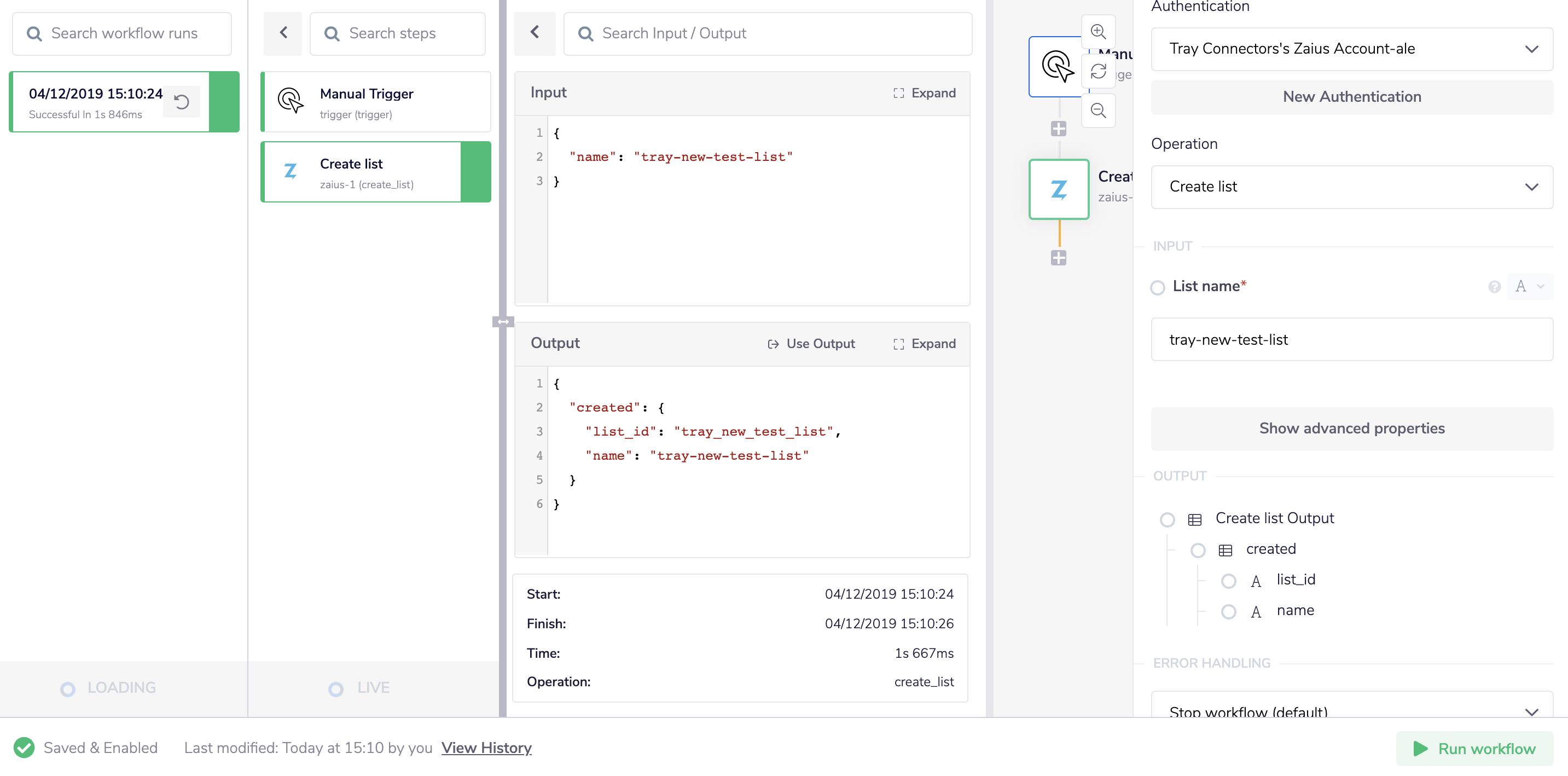Image resolution: width=1568 pixels, height=776 pixels.
Task: Toggle the radio next to list_id output property
Action: coord(1229,580)
